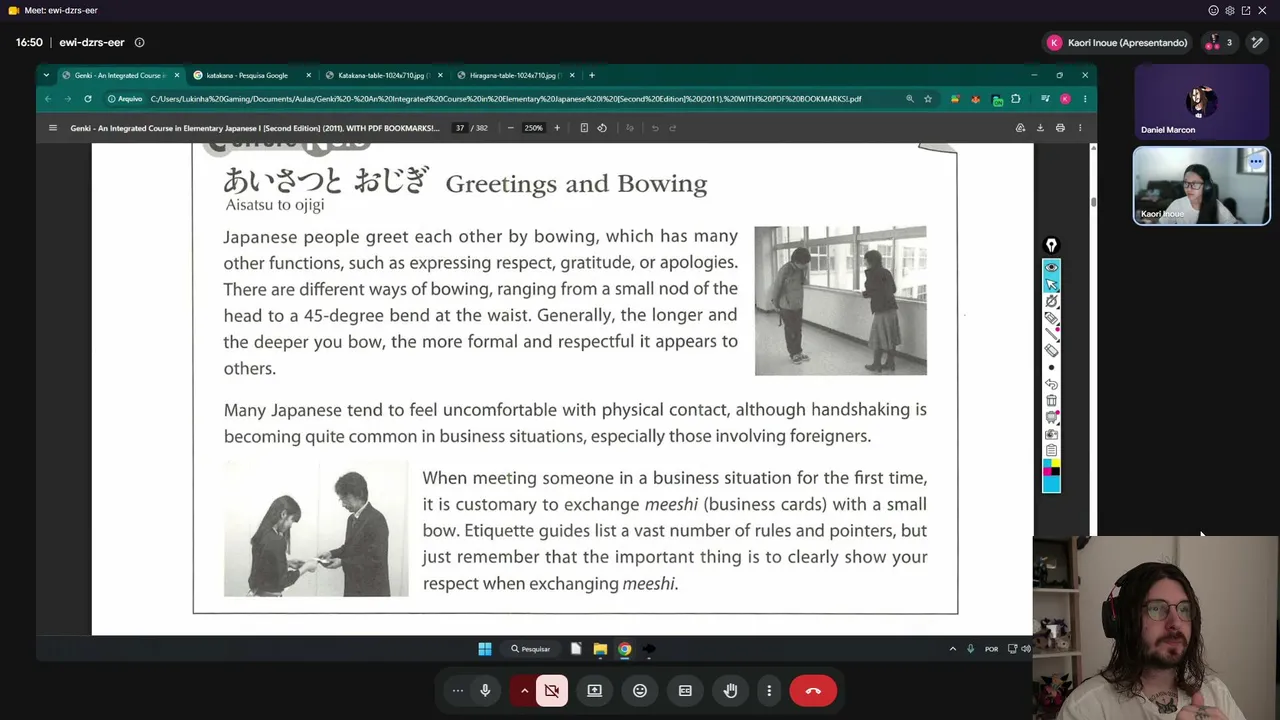
Task: Click Kaori Inoue (Apresentando) presenter chip
Action: coord(1117,43)
